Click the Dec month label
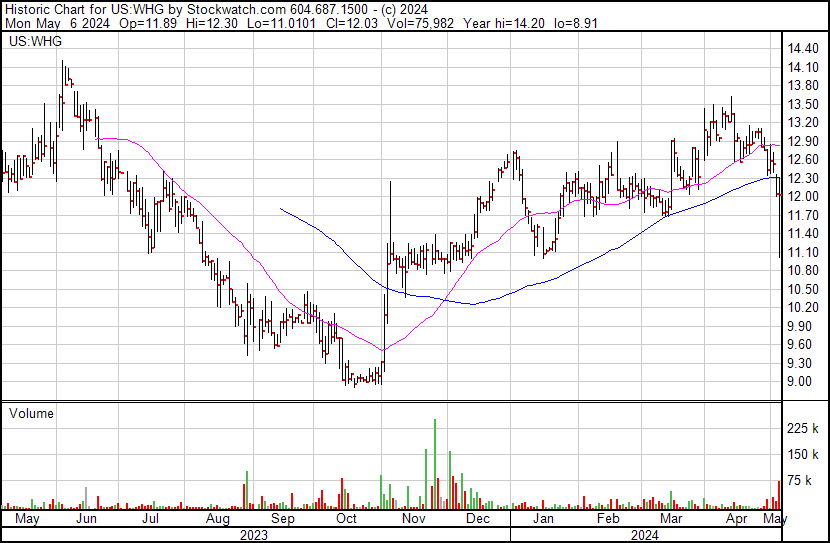Image resolution: width=830 pixels, height=543 pixels. coord(478,519)
